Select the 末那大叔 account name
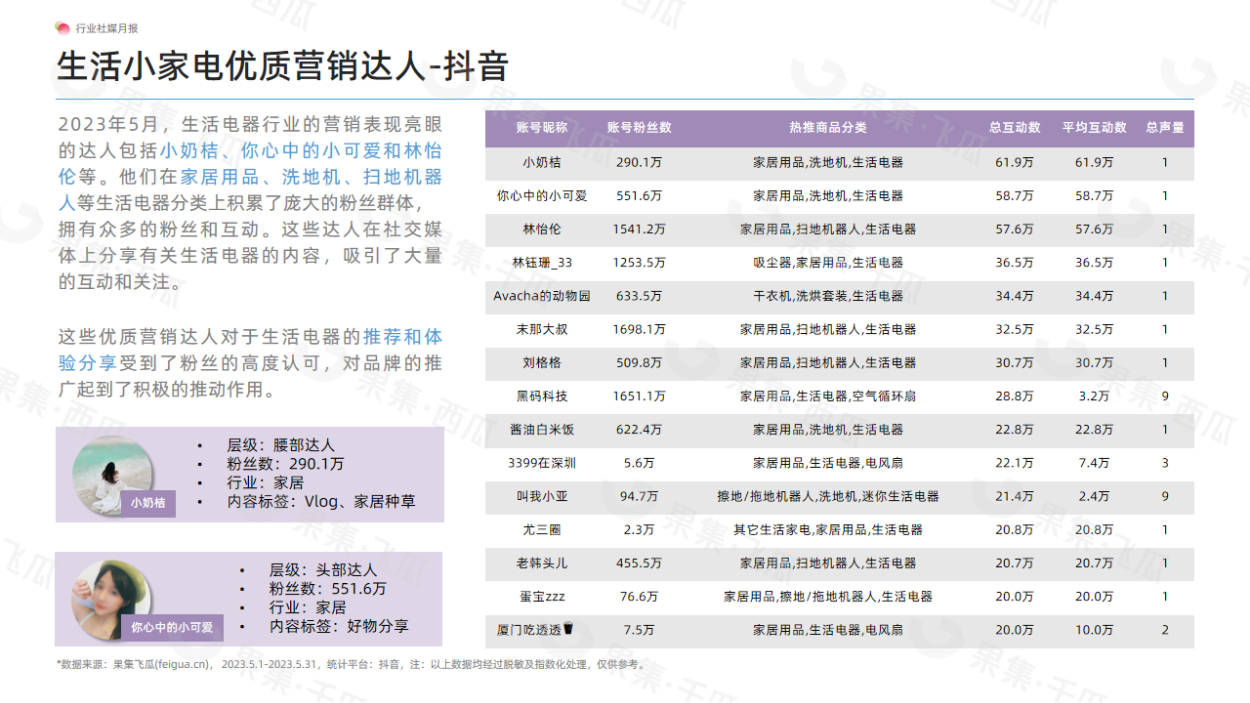Viewport: 1250px width, 703px height. pyautogui.click(x=541, y=329)
